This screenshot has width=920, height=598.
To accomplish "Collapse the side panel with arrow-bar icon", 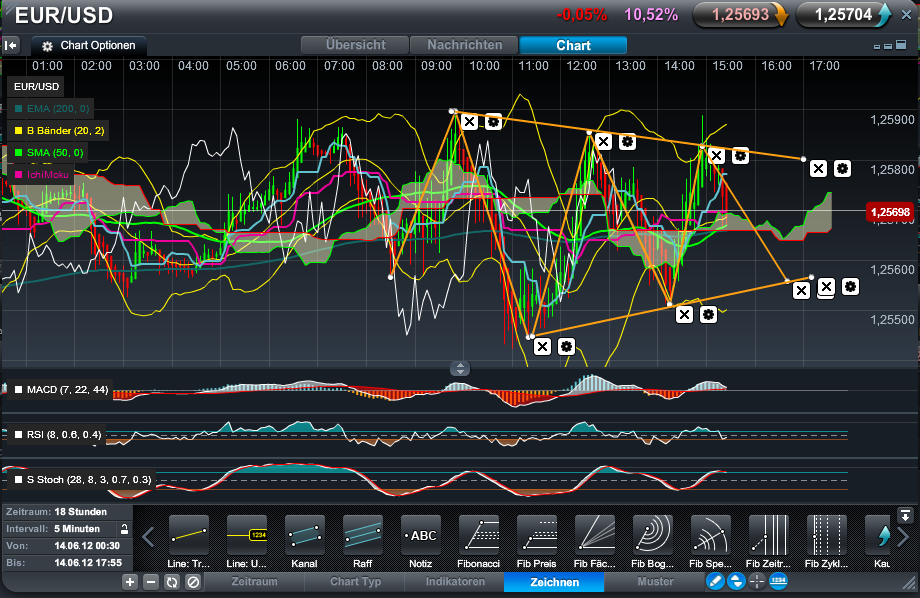I will point(11,45).
